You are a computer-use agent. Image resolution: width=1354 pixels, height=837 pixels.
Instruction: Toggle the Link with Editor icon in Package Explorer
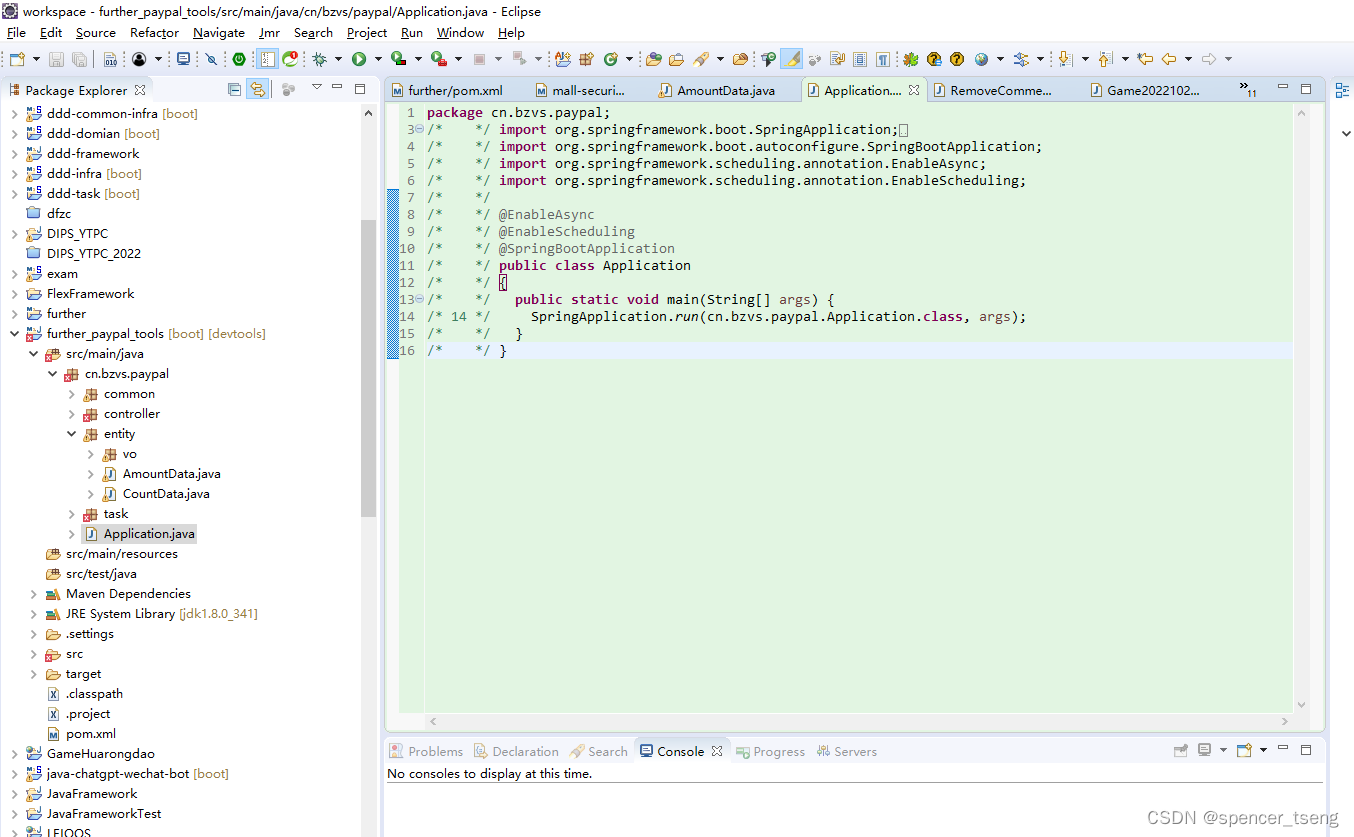coord(258,89)
